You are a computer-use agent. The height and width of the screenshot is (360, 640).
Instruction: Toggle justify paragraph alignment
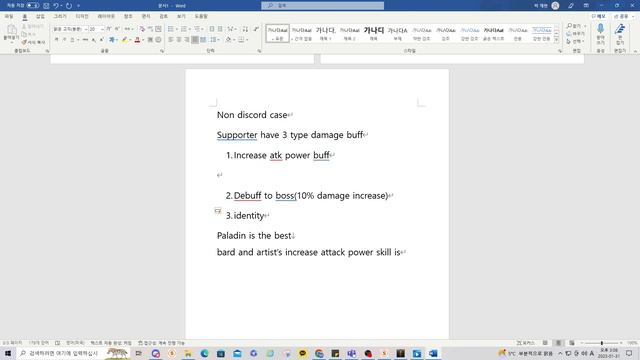(x=195, y=40)
